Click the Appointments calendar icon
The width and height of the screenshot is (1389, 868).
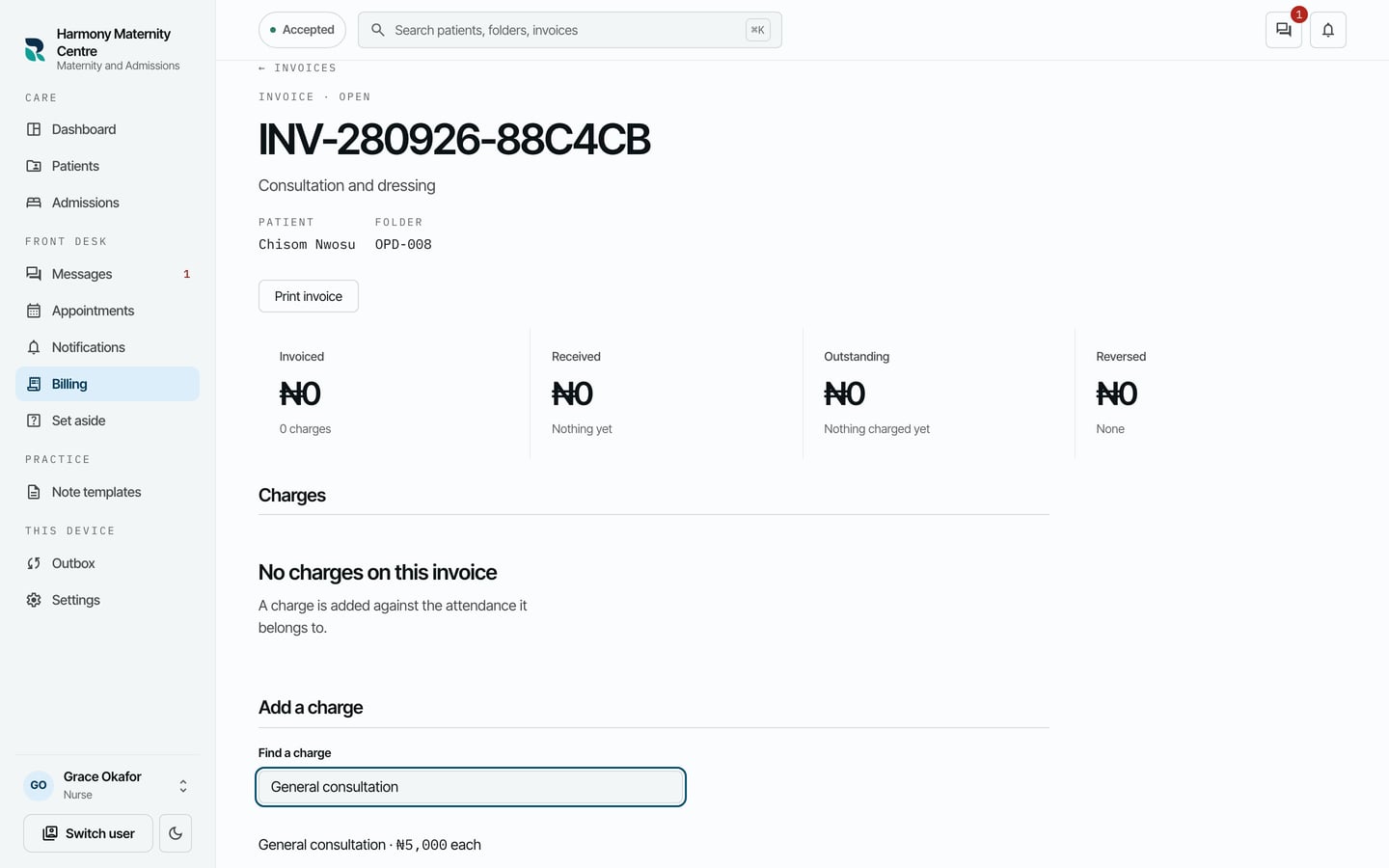coord(34,311)
